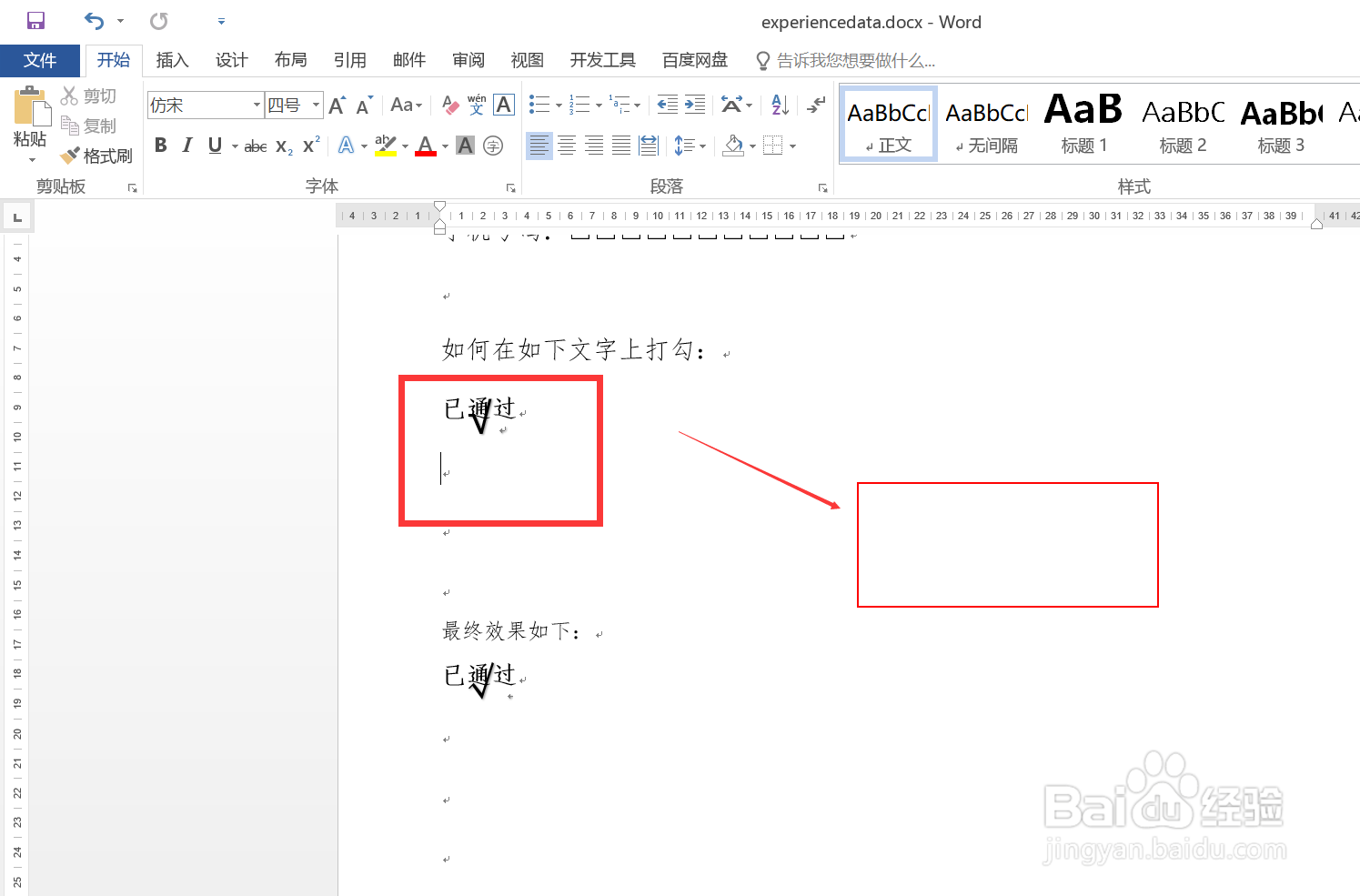Redo the repeated action icon
This screenshot has height=896, width=1360.
(x=158, y=20)
